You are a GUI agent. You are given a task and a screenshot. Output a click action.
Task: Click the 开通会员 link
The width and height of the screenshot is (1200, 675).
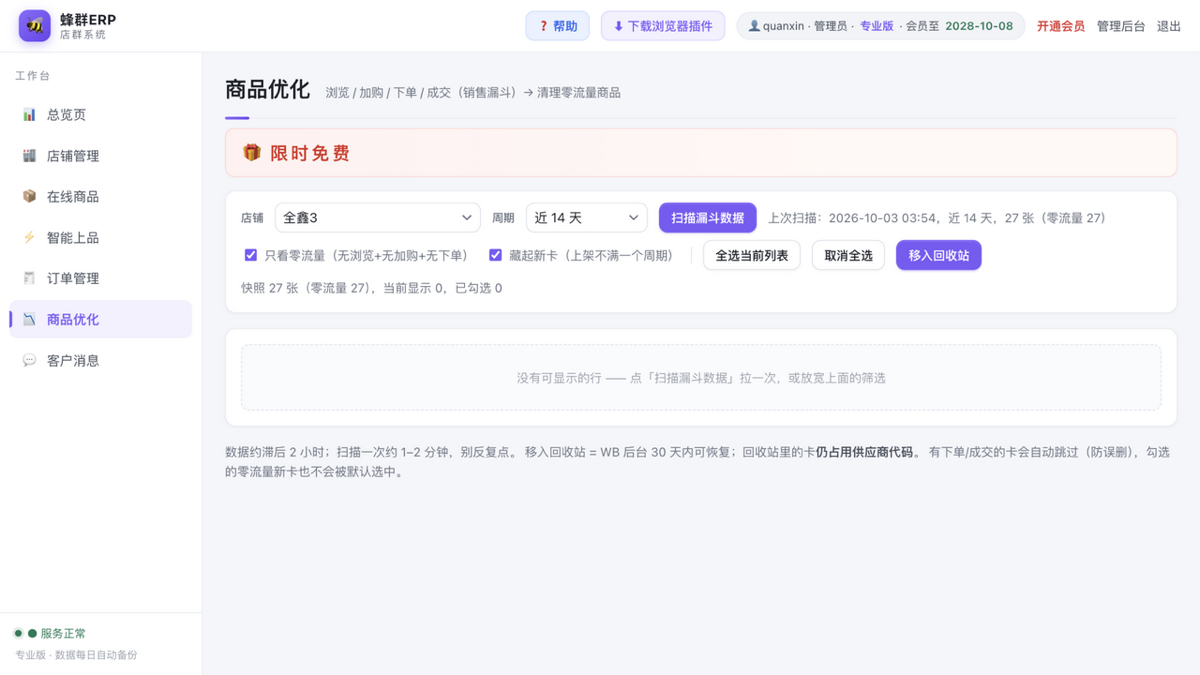tap(1061, 26)
